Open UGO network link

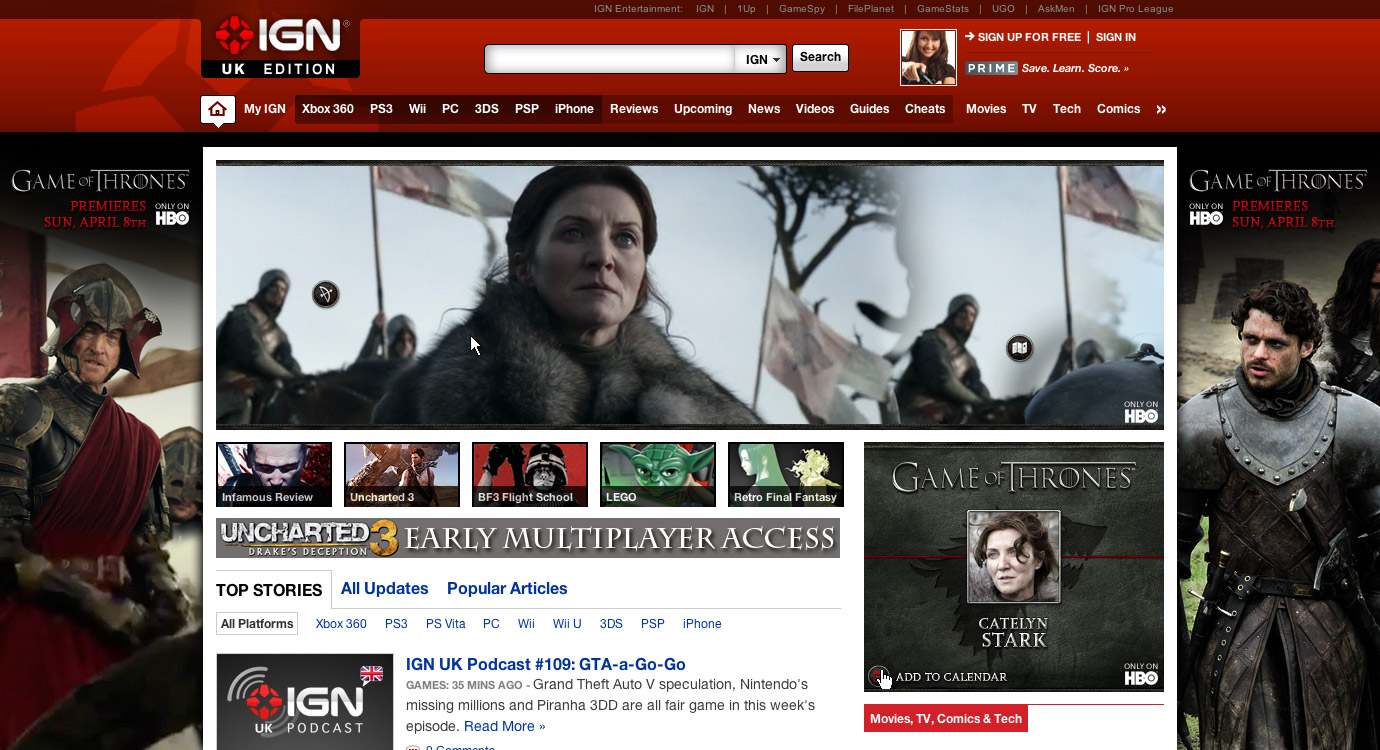1003,9
